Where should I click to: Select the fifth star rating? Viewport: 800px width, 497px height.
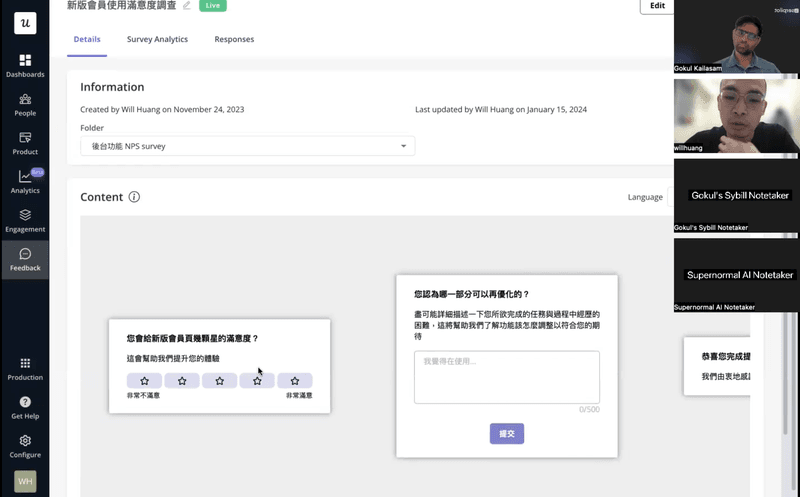[x=295, y=381]
